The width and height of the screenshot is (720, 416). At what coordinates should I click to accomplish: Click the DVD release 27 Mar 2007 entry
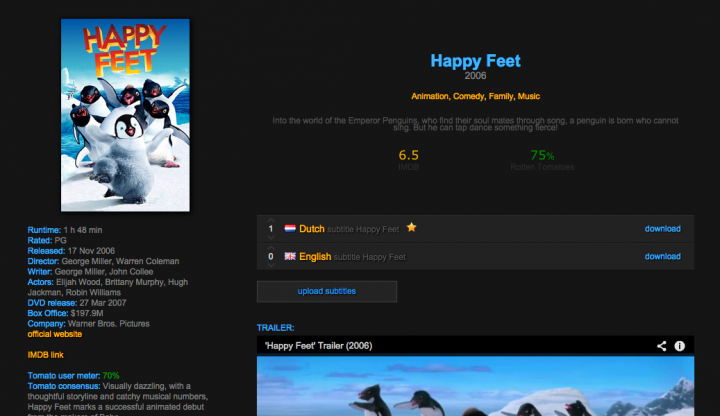point(77,303)
